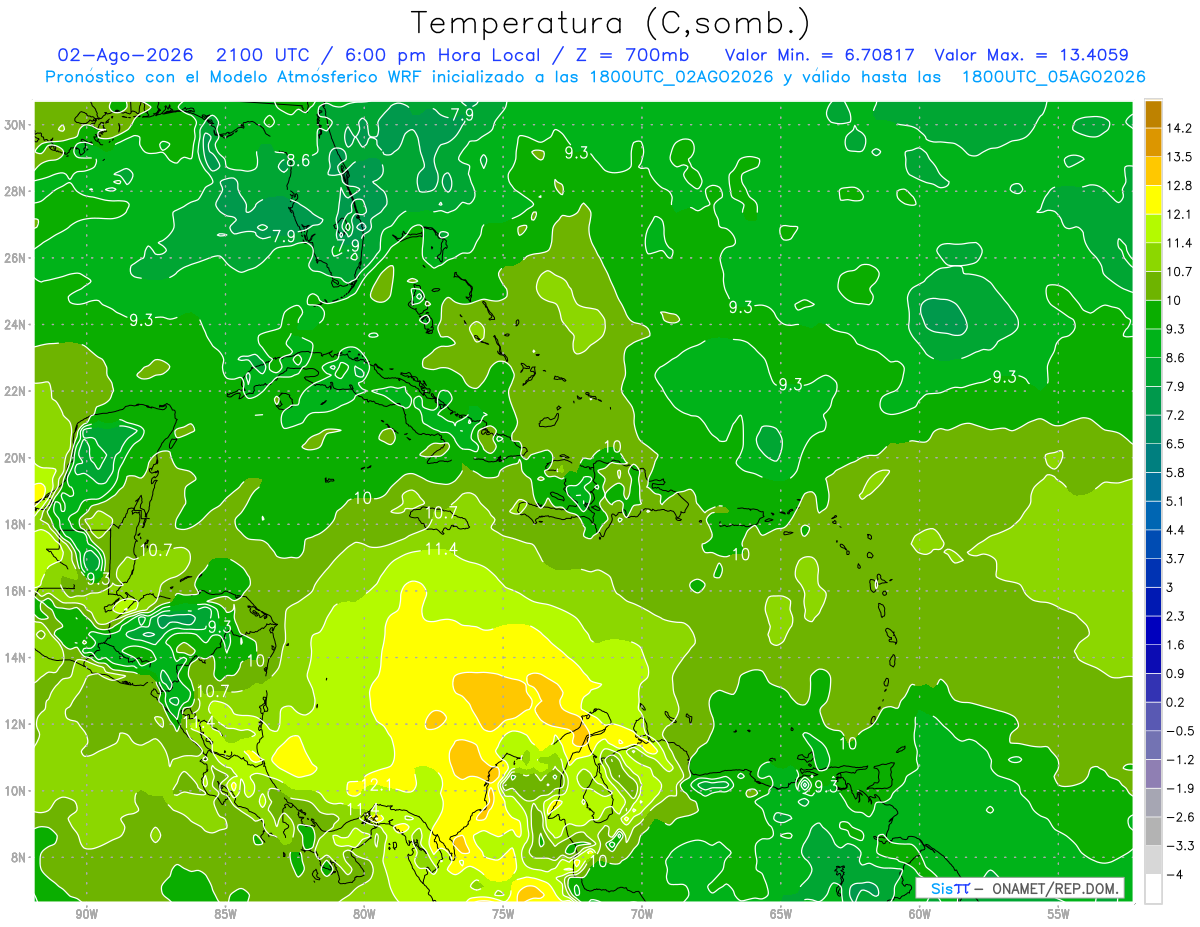The width and height of the screenshot is (1200, 927).
Task: Click the '16N' latitude label
Action: point(15,591)
